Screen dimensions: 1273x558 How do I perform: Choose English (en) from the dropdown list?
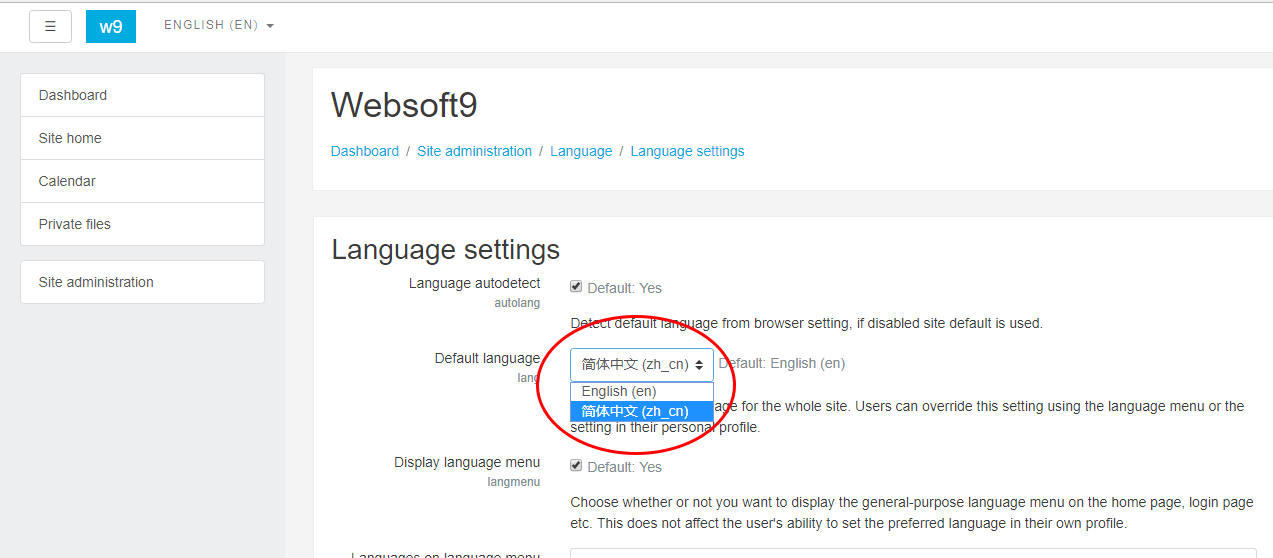[x=619, y=391]
